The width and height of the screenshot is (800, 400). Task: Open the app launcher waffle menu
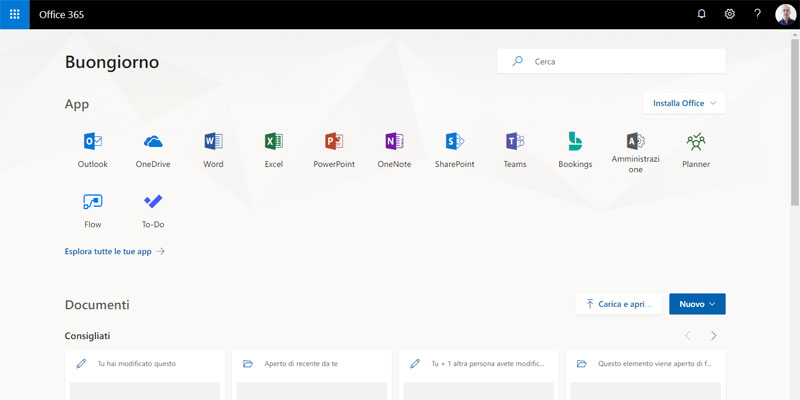[15, 14]
